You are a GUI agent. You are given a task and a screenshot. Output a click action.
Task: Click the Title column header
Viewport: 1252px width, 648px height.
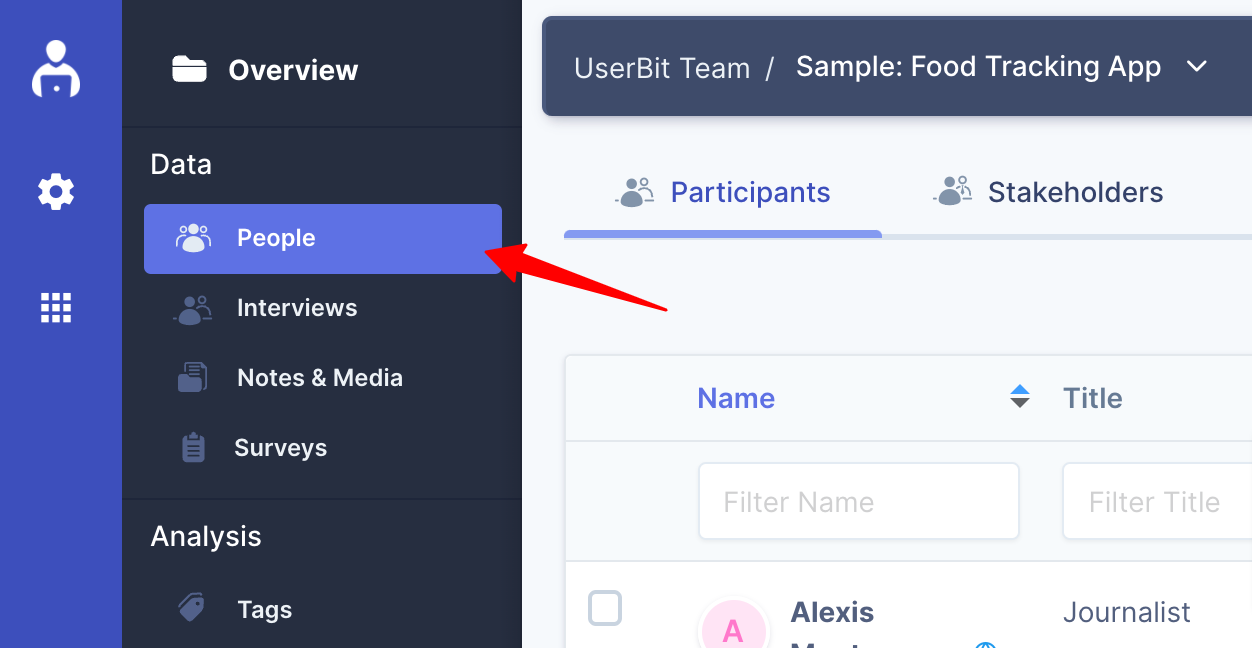1092,398
